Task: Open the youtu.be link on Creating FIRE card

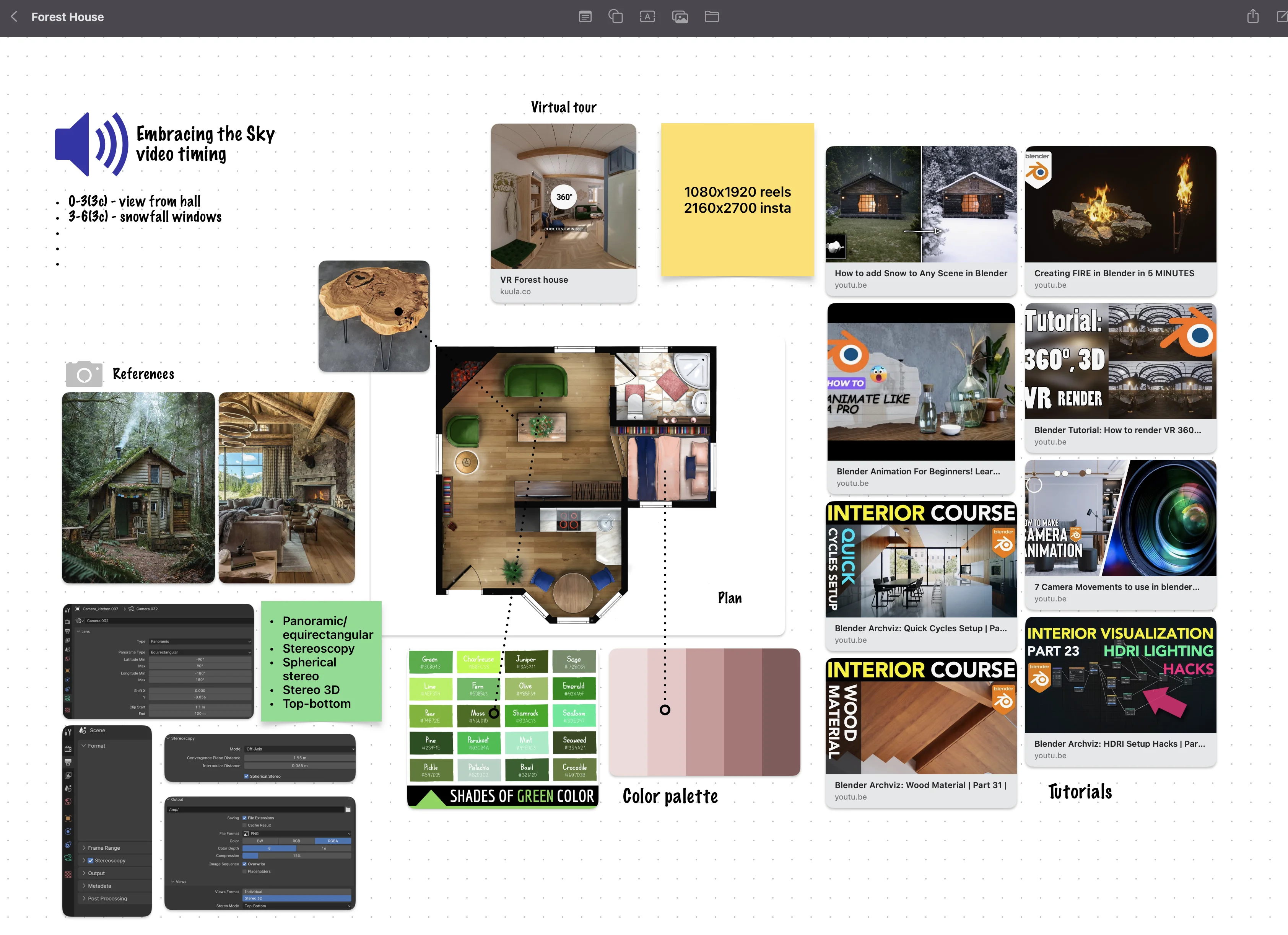Action: (x=1051, y=285)
